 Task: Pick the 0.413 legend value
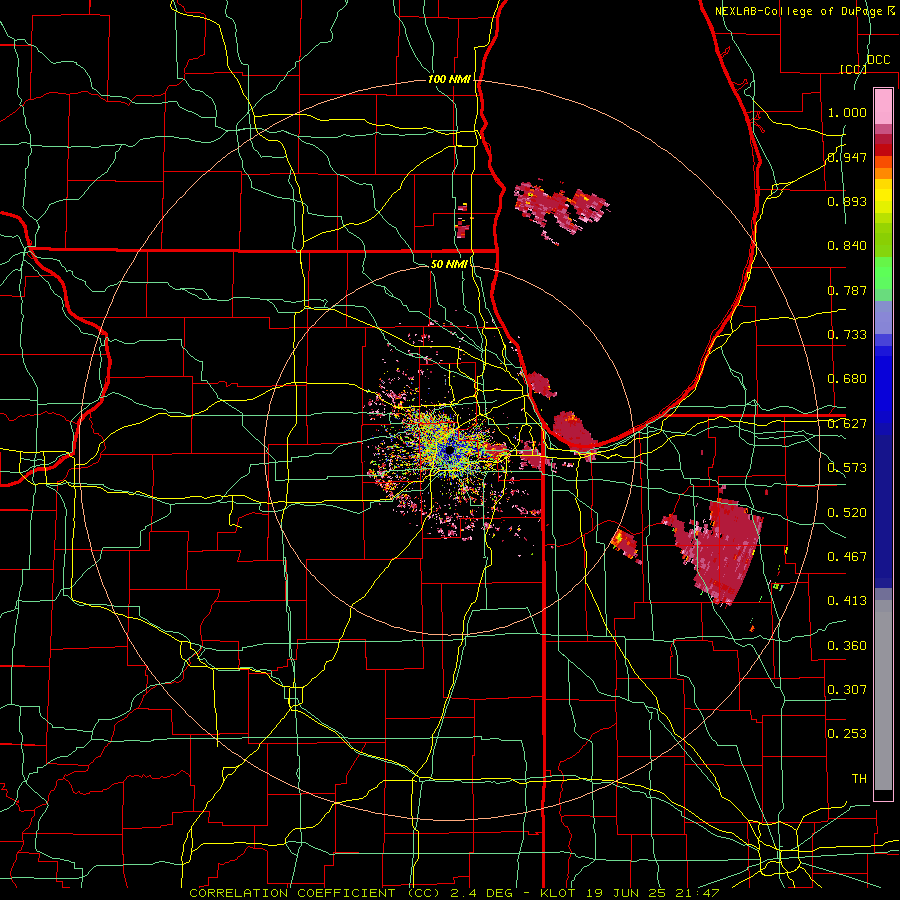847,601
